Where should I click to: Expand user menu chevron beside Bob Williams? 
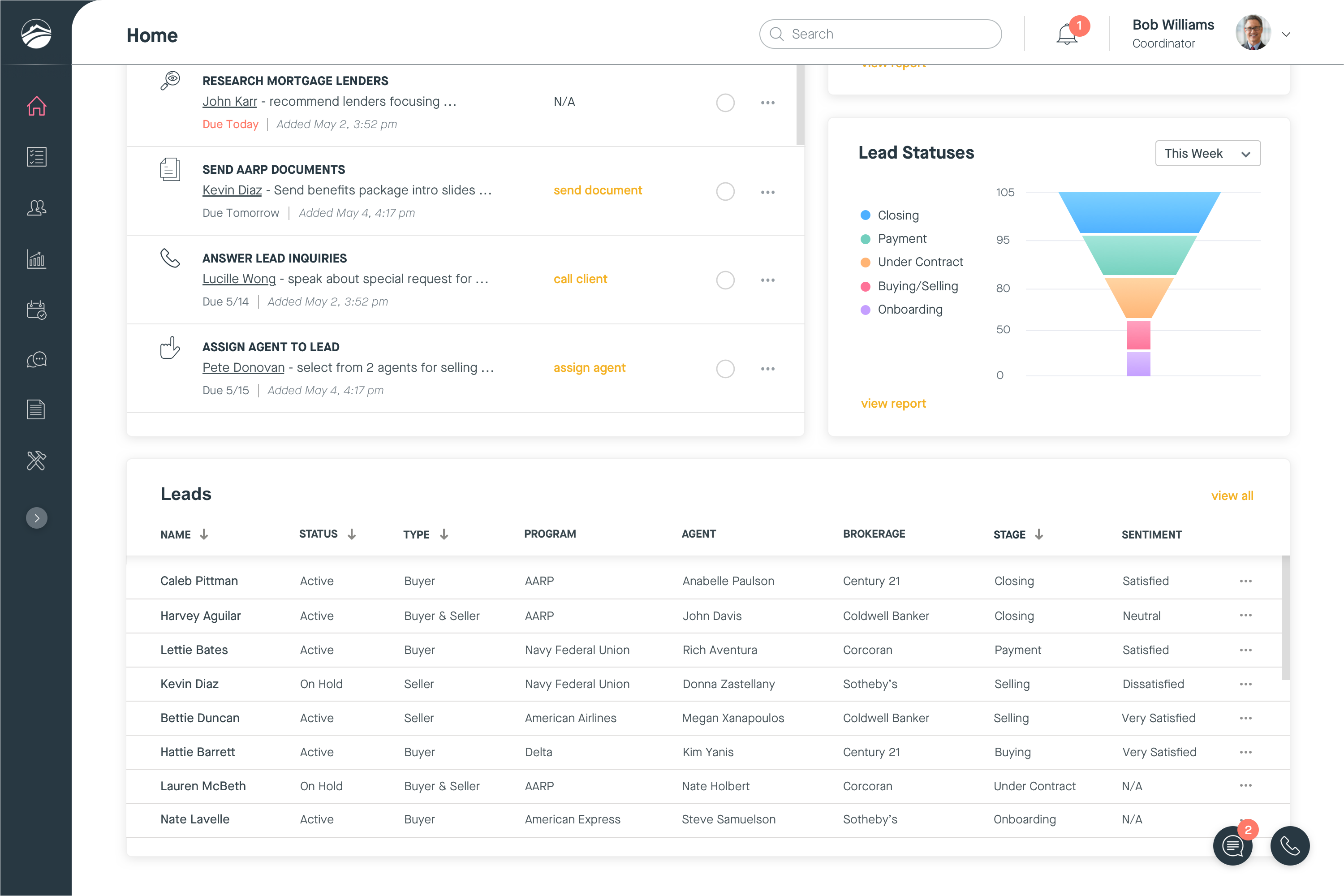(1286, 34)
